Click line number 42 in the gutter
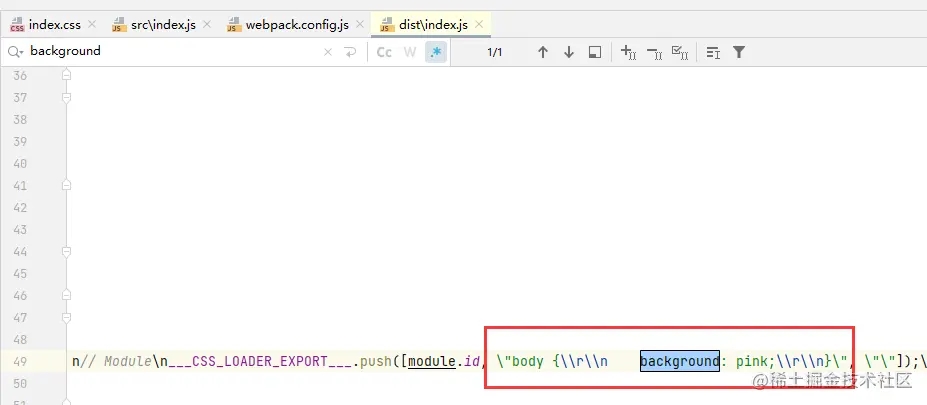Screen dimensions: 927x405 [20, 208]
